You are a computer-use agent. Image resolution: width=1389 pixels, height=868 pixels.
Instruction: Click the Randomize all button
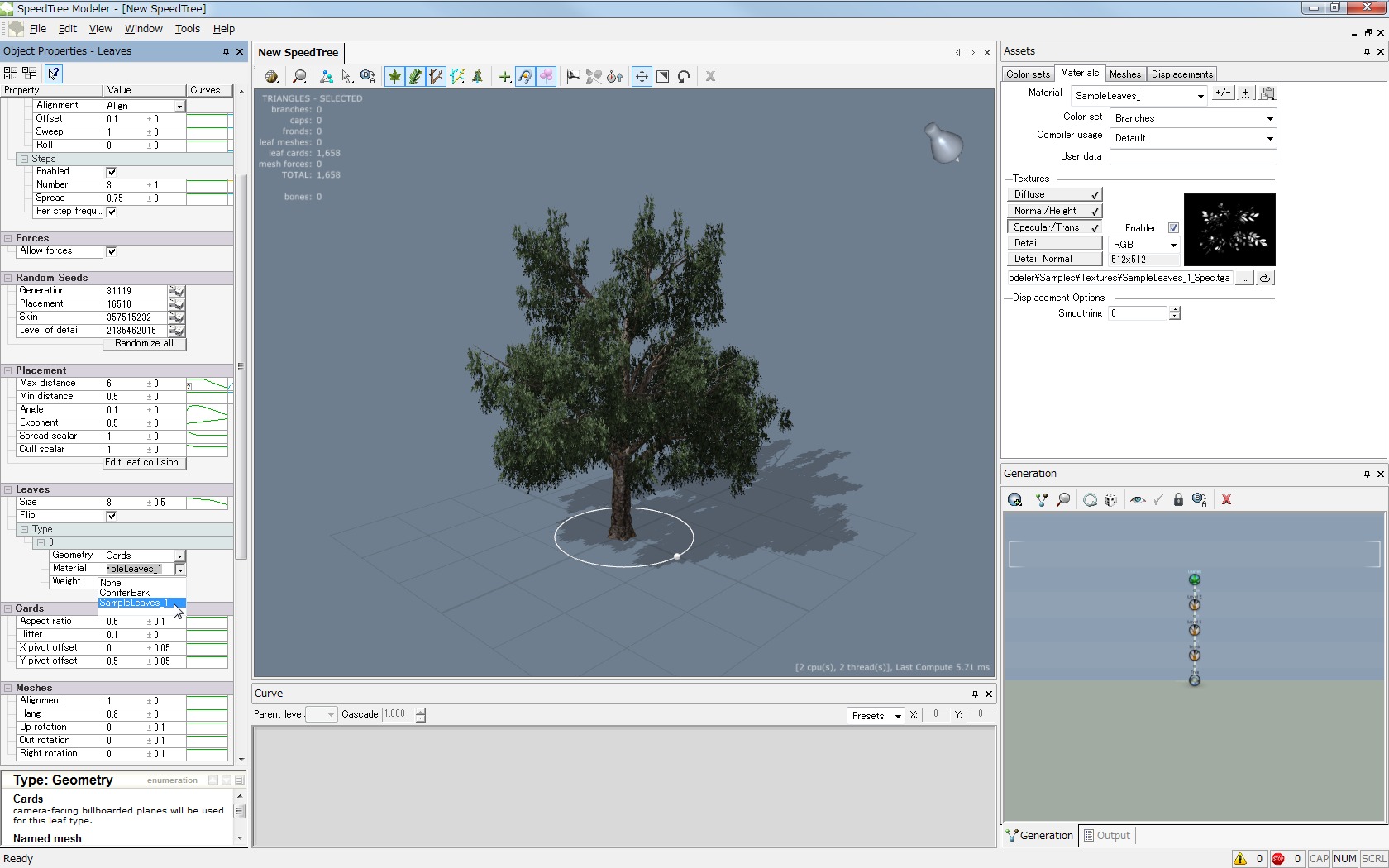point(144,344)
